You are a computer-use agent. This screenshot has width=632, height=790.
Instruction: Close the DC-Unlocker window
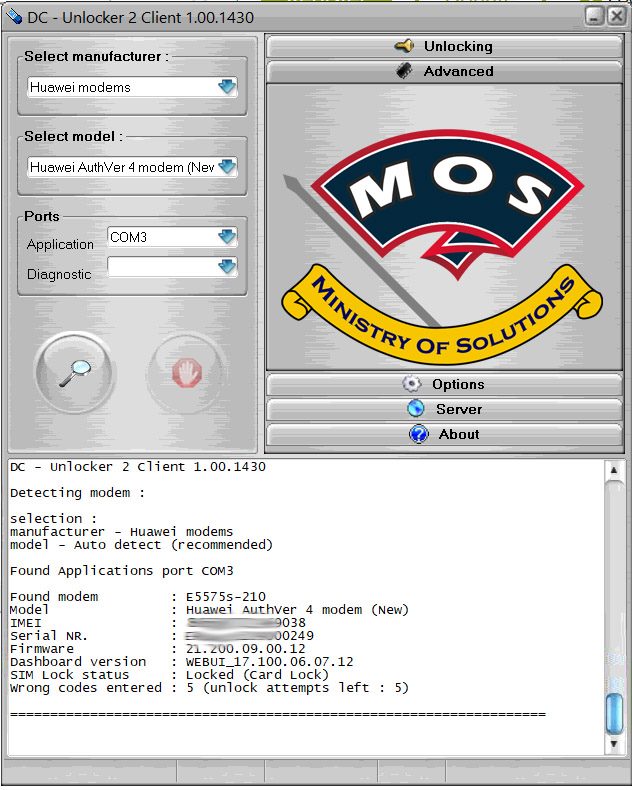click(x=616, y=17)
